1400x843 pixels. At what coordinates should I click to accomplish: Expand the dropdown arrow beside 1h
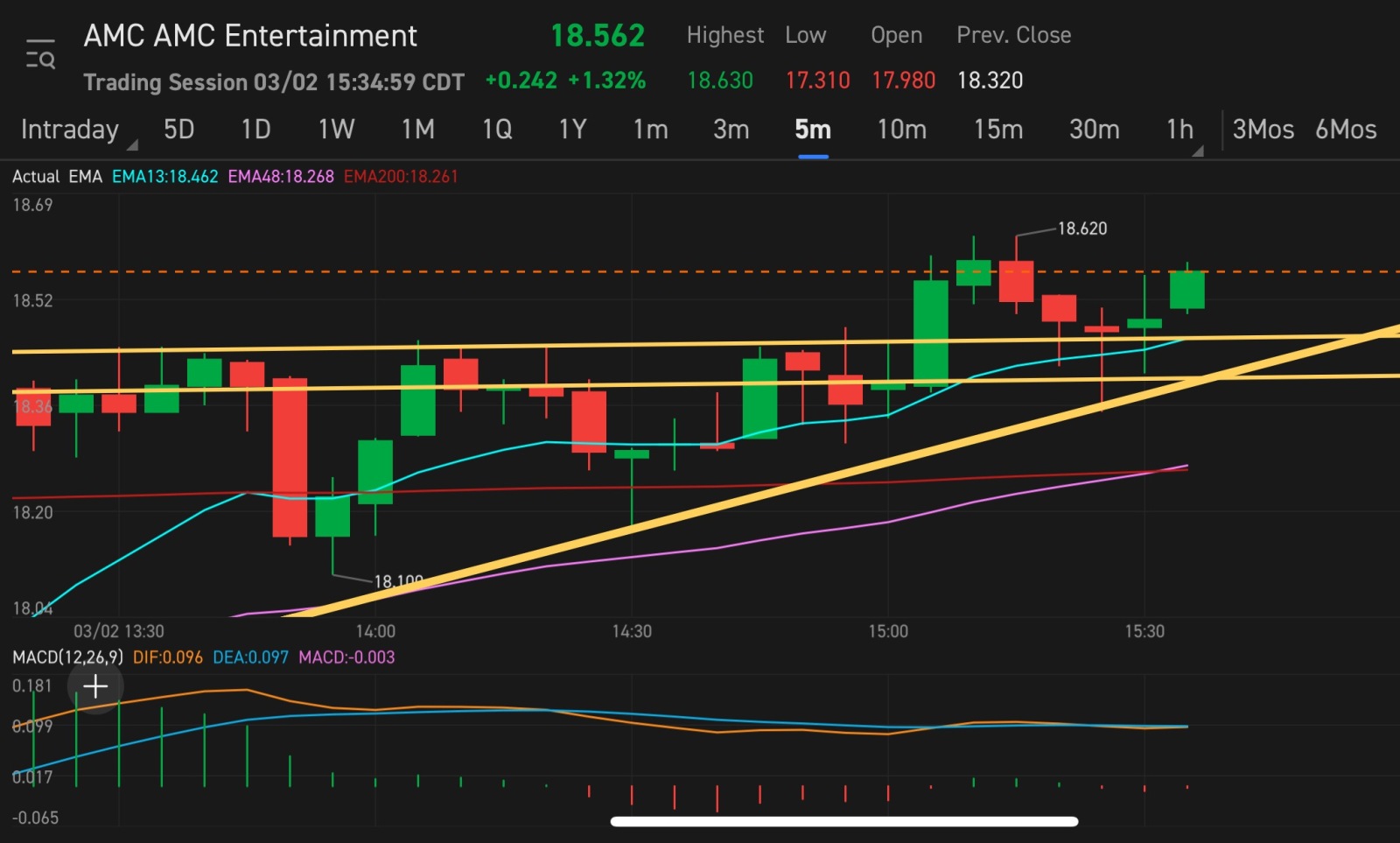coord(1198,151)
